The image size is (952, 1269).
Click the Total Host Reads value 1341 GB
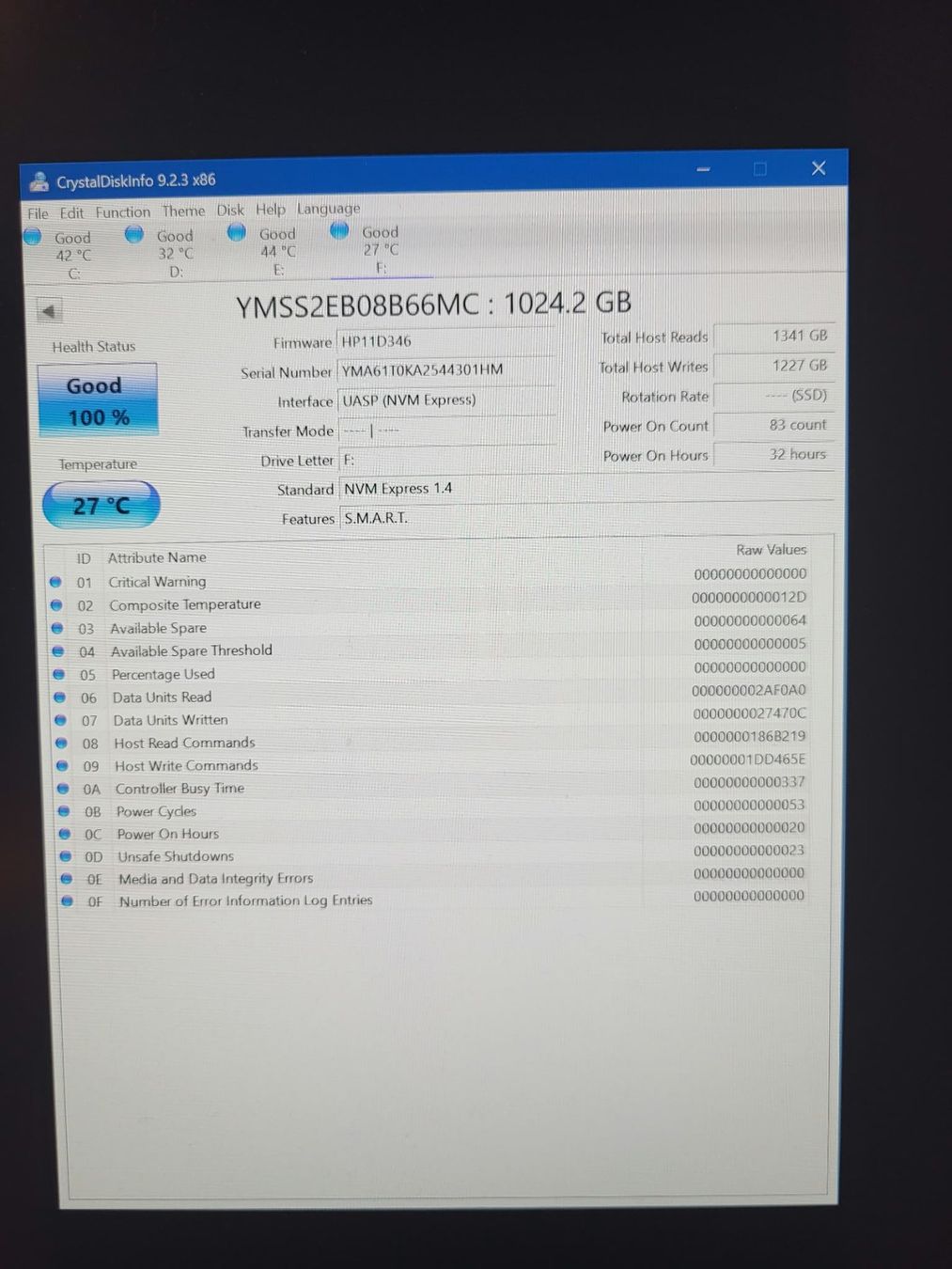click(x=773, y=336)
